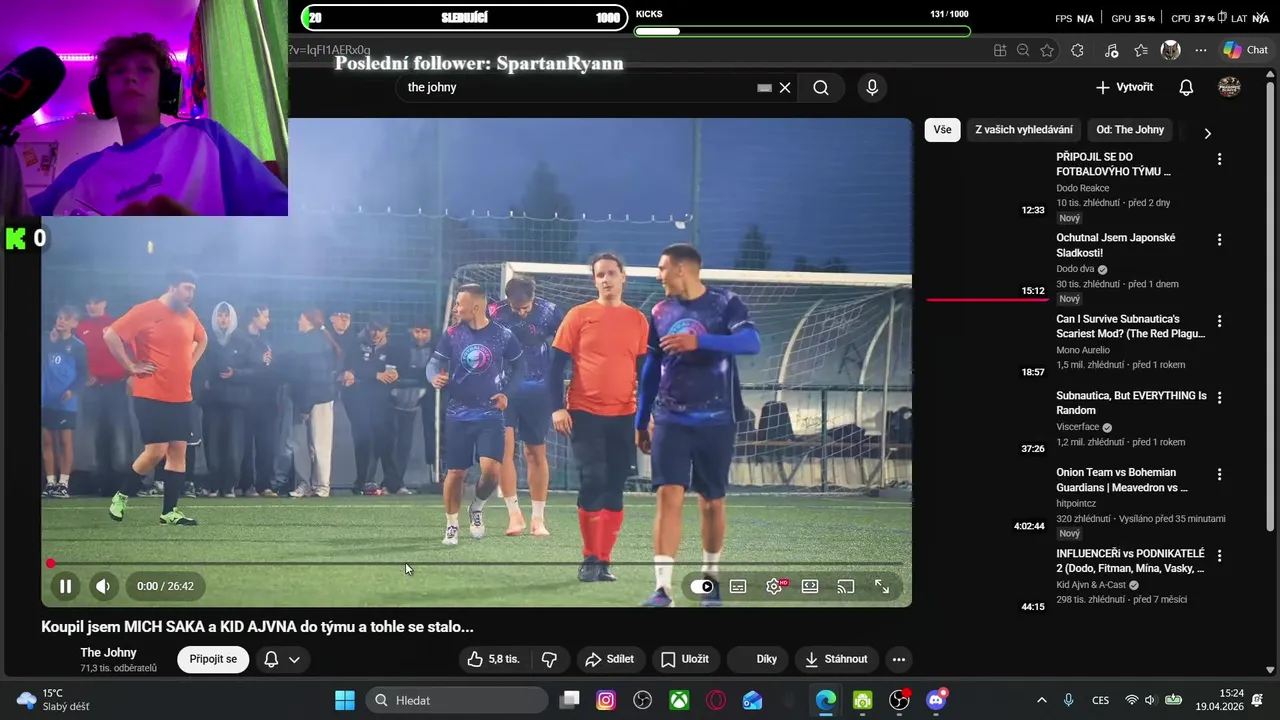Image resolution: width=1280 pixels, height=720 pixels.
Task: Open the browser extensions puzzle icon
Action: [1077, 50]
